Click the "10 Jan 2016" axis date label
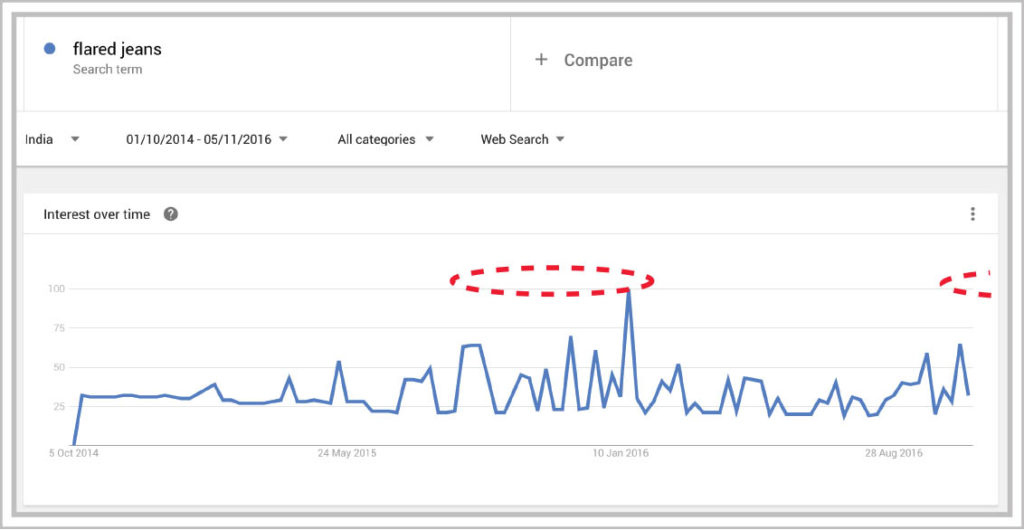The height and width of the screenshot is (530, 1024). [620, 453]
